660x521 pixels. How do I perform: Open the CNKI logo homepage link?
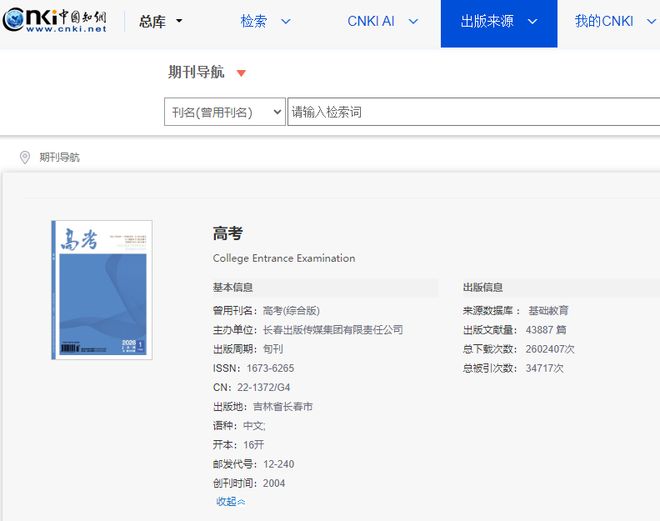coord(55,20)
